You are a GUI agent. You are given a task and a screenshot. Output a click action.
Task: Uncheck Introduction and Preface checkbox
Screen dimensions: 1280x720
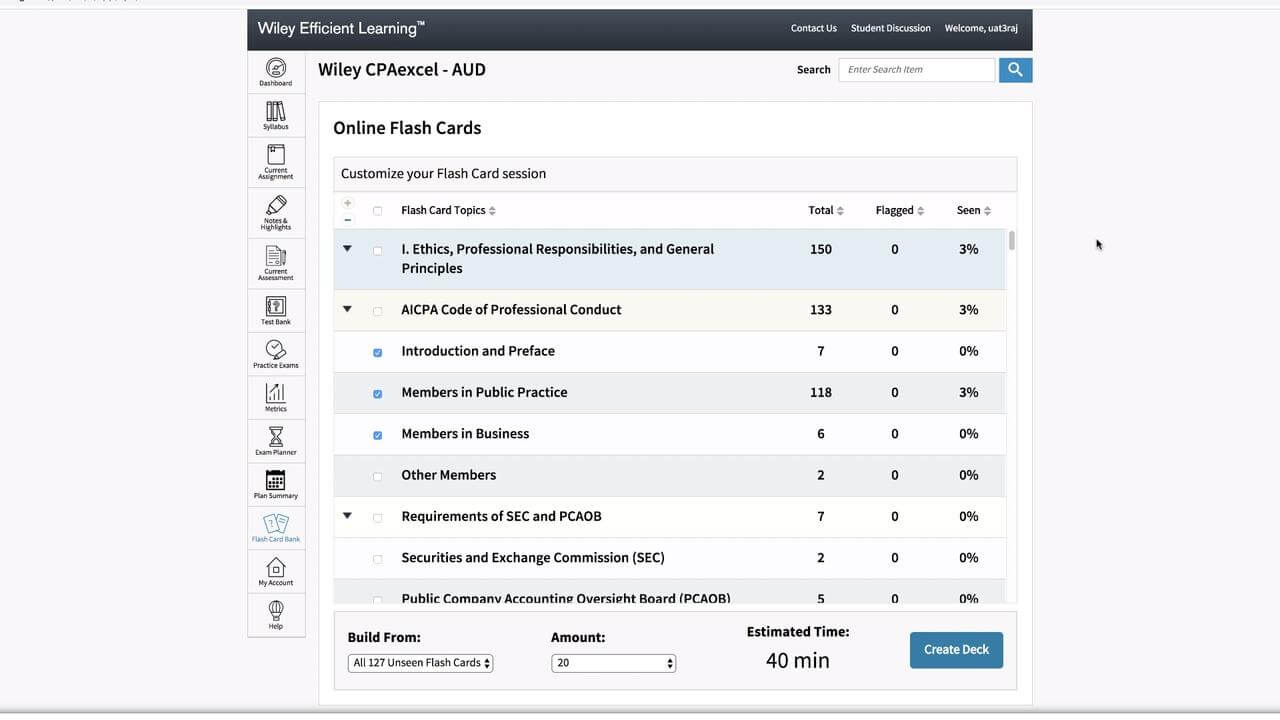coord(377,353)
